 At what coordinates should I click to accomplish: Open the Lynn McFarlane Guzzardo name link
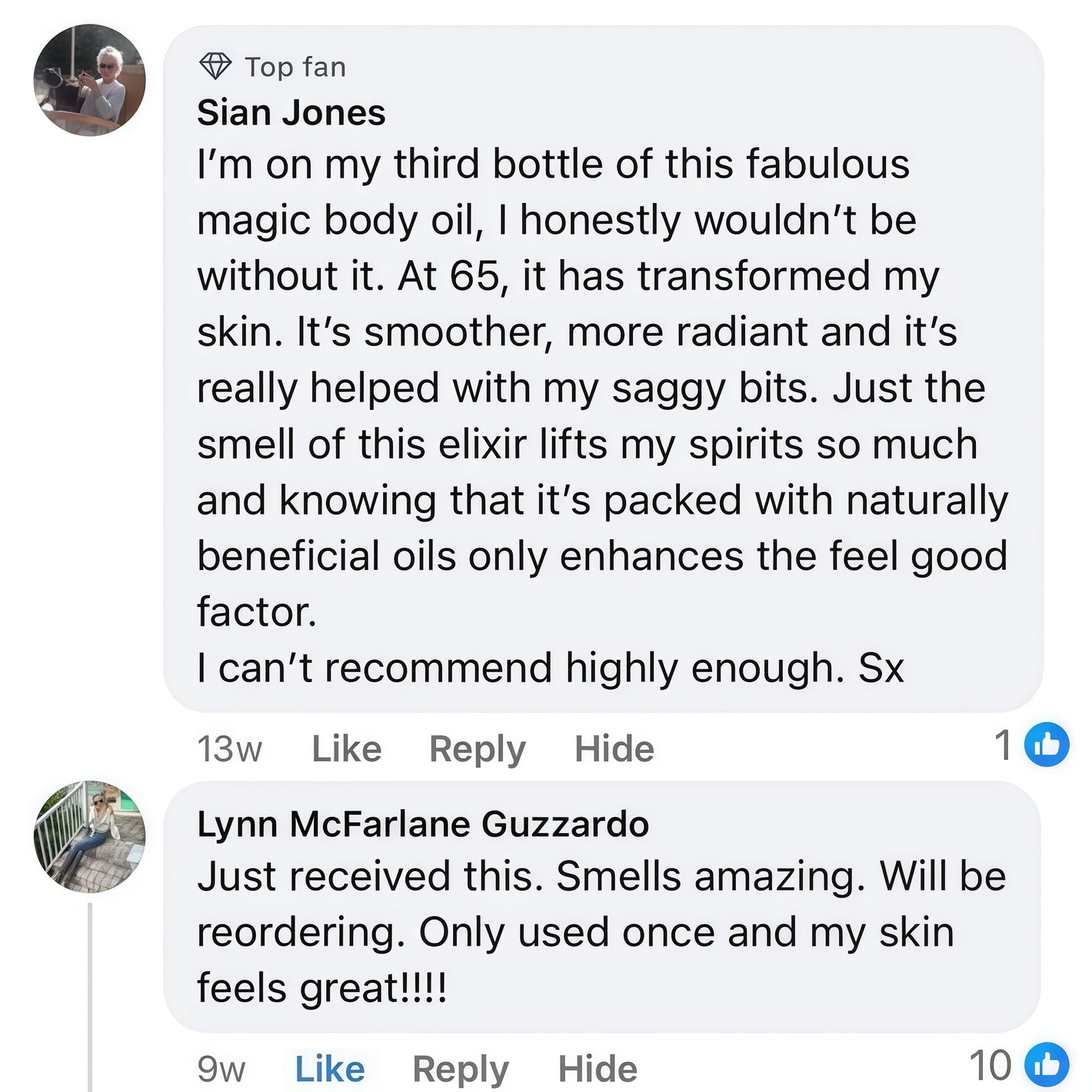coord(422,824)
